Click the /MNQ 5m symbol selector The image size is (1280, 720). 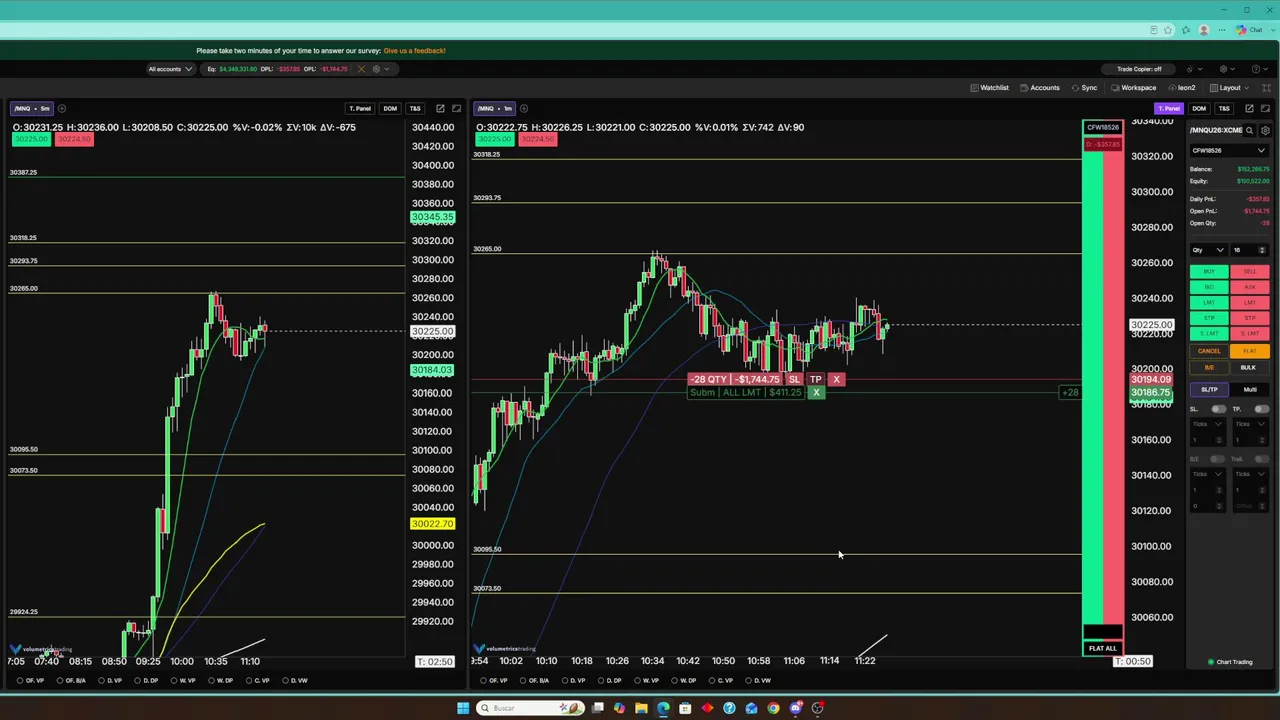coord(31,108)
